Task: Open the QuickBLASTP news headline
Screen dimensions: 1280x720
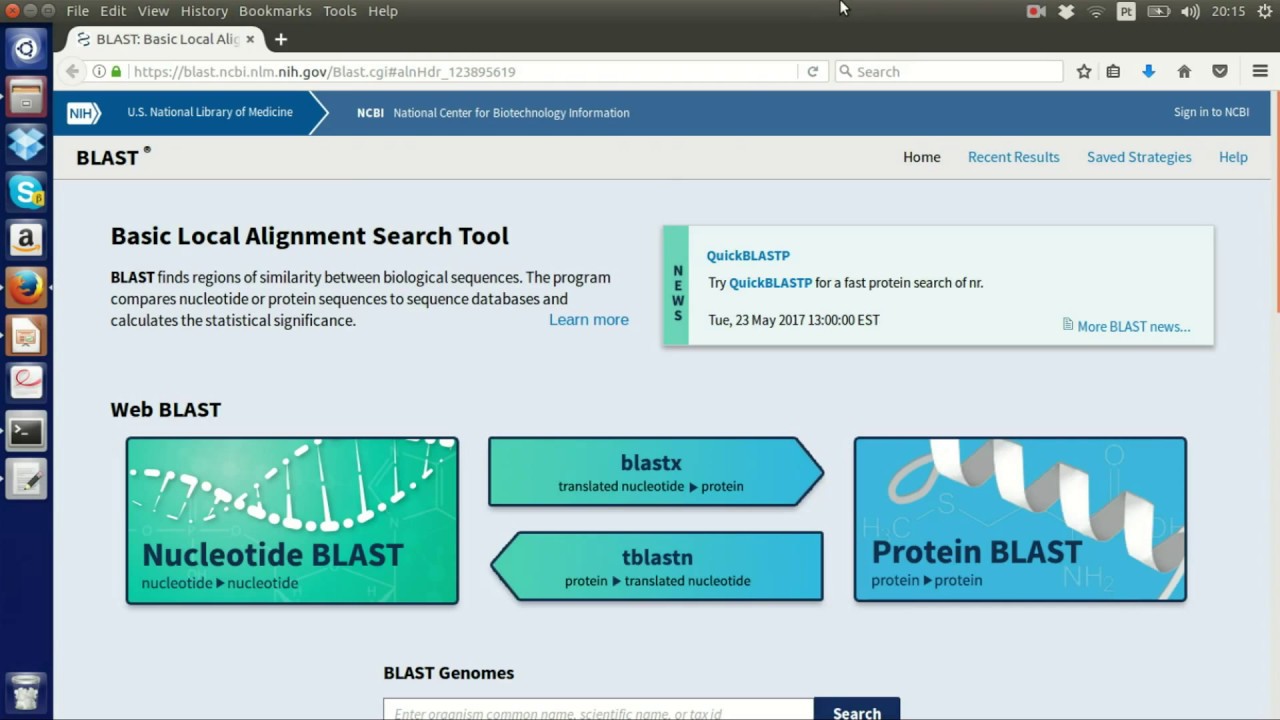Action: click(748, 255)
